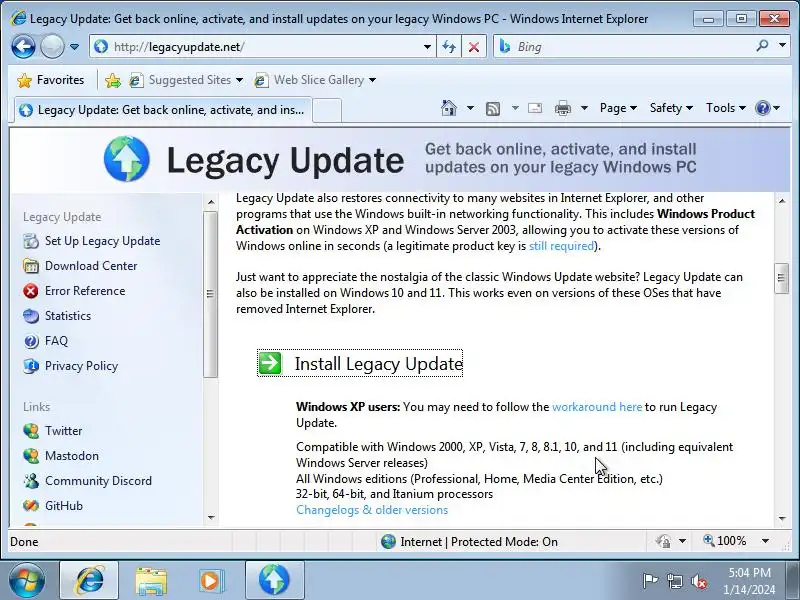Add to Favorites bar star icon
Viewport: 800px width, 600px height.
113,80
